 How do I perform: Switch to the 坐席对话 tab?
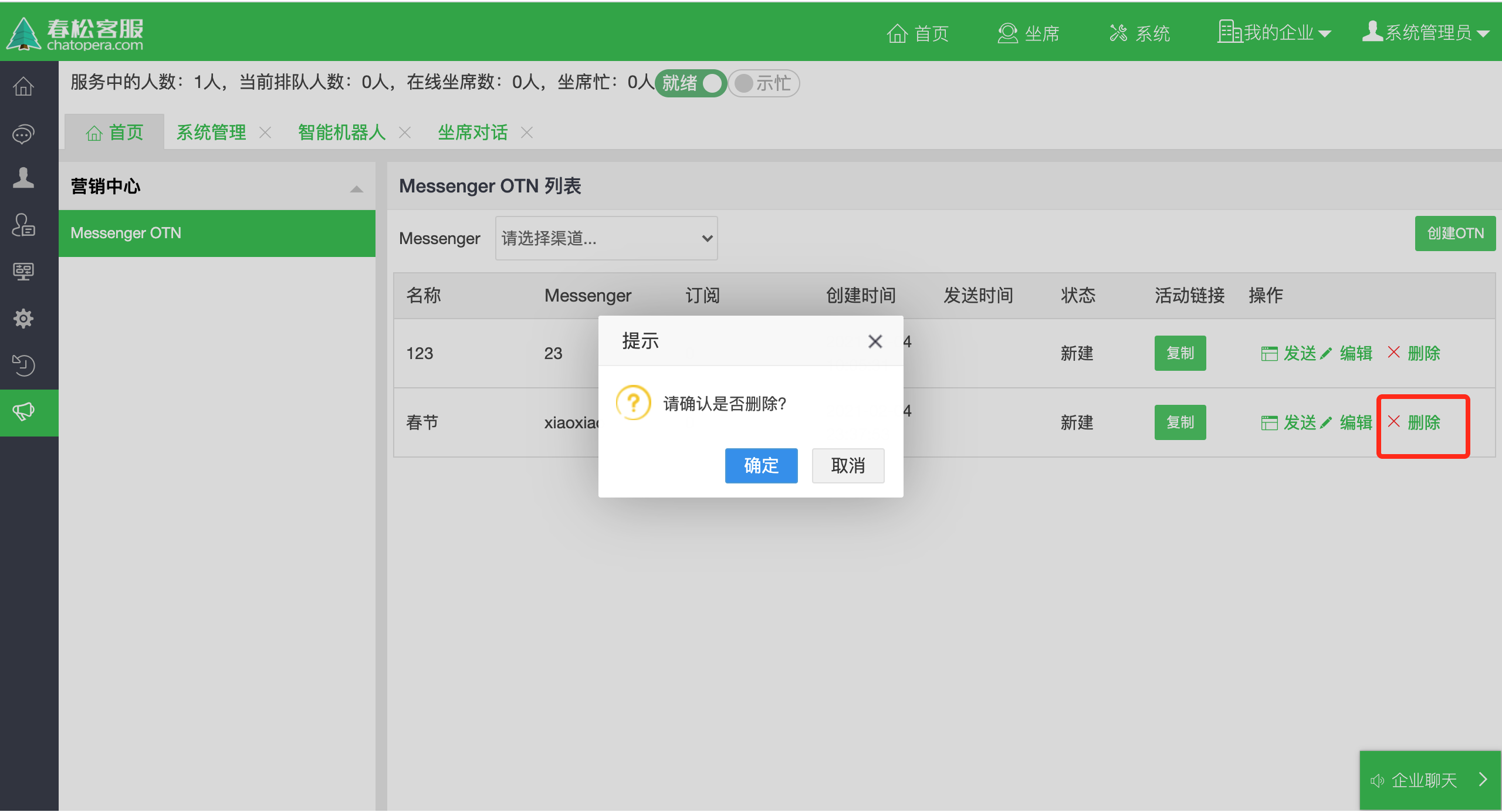click(x=473, y=133)
